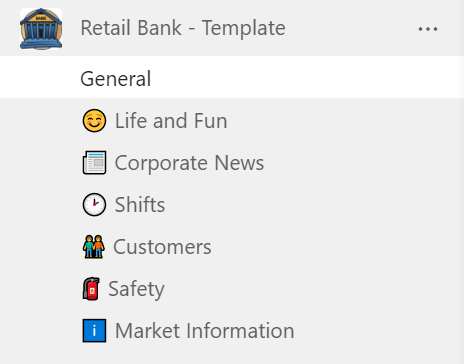Click the fire extinguisher icon beside Safety
Screen dimensions: 464x364
[91, 289]
